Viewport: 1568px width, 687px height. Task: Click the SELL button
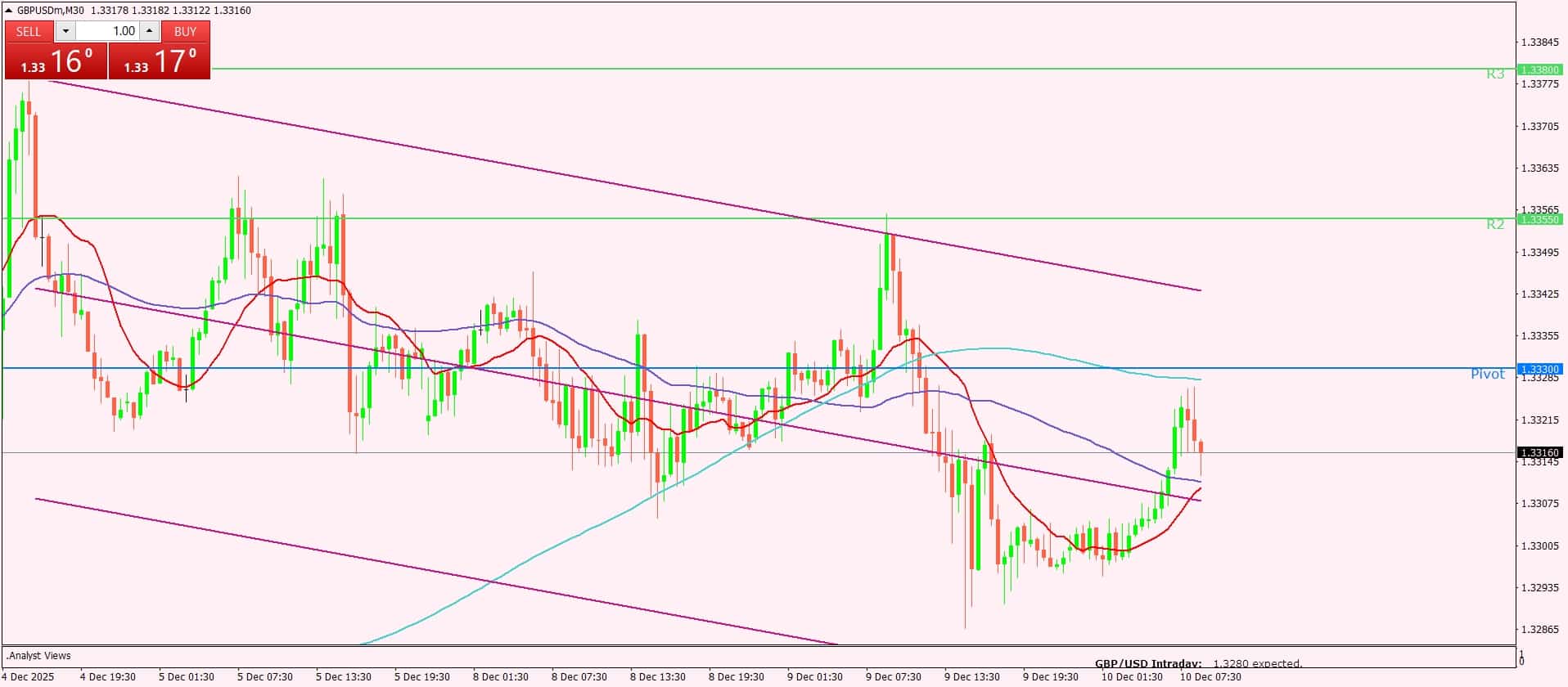tap(29, 31)
